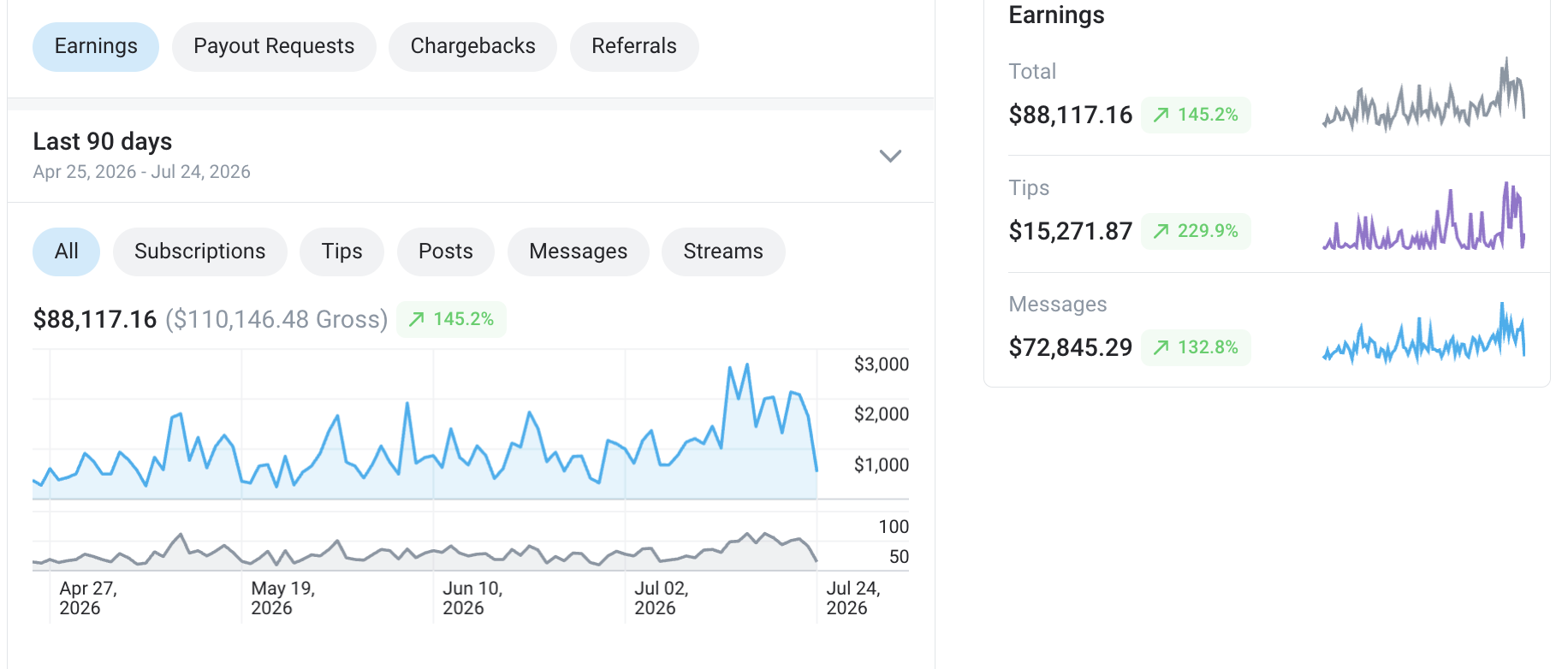Select the Earnings tab

(96, 46)
